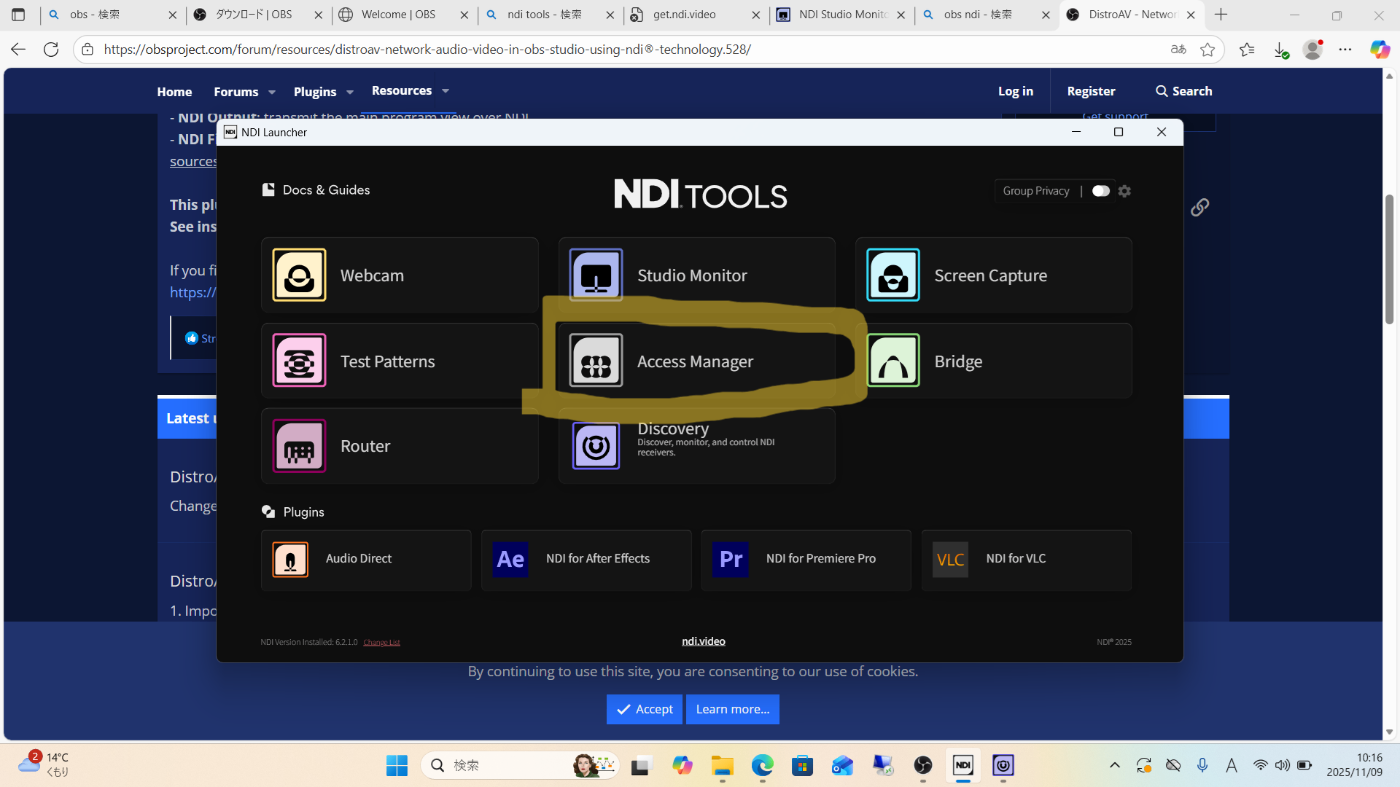Click the taskbar search box

tap(520, 765)
